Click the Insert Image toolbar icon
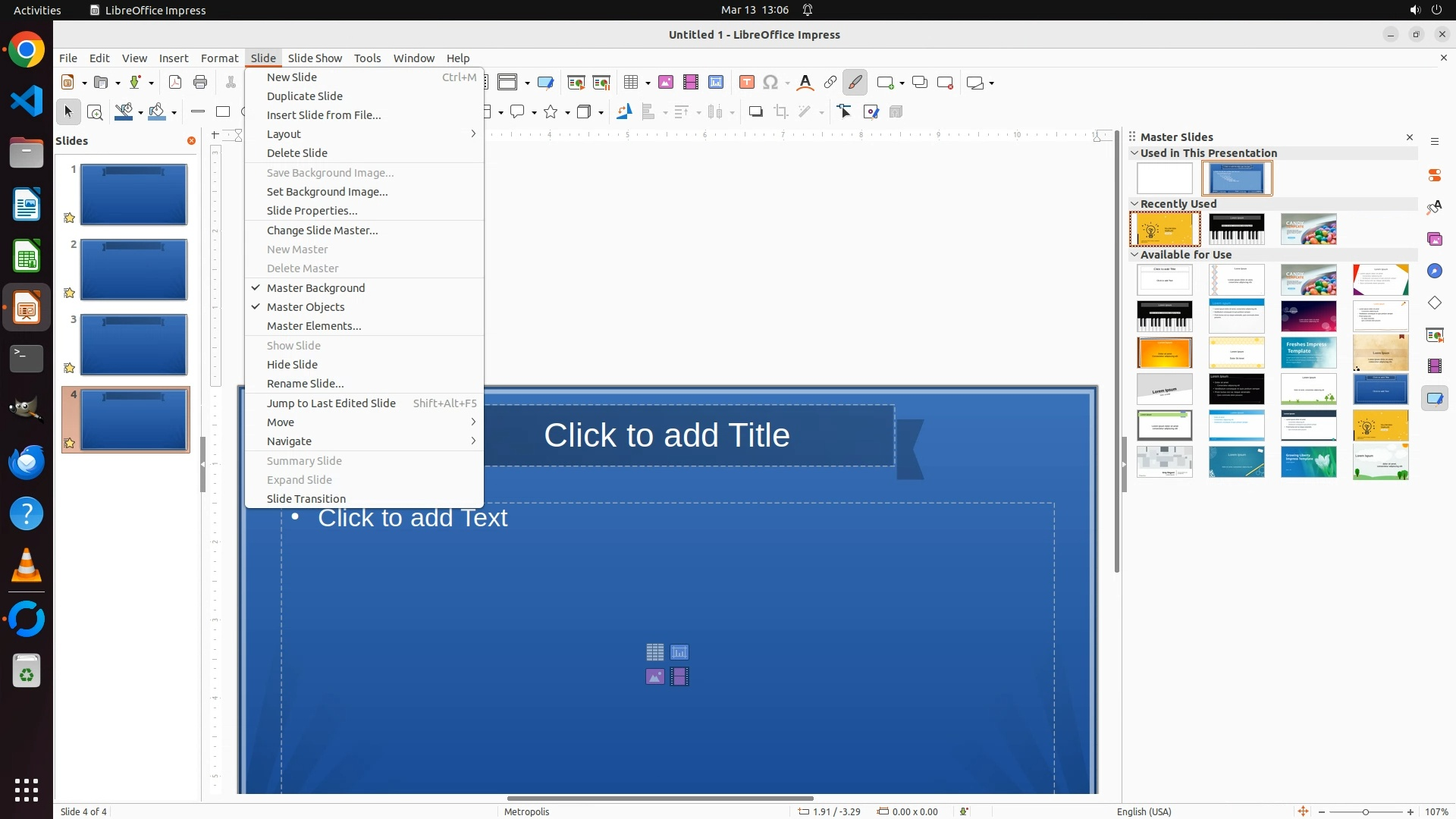Image resolution: width=1456 pixels, height=819 pixels. 666,83
